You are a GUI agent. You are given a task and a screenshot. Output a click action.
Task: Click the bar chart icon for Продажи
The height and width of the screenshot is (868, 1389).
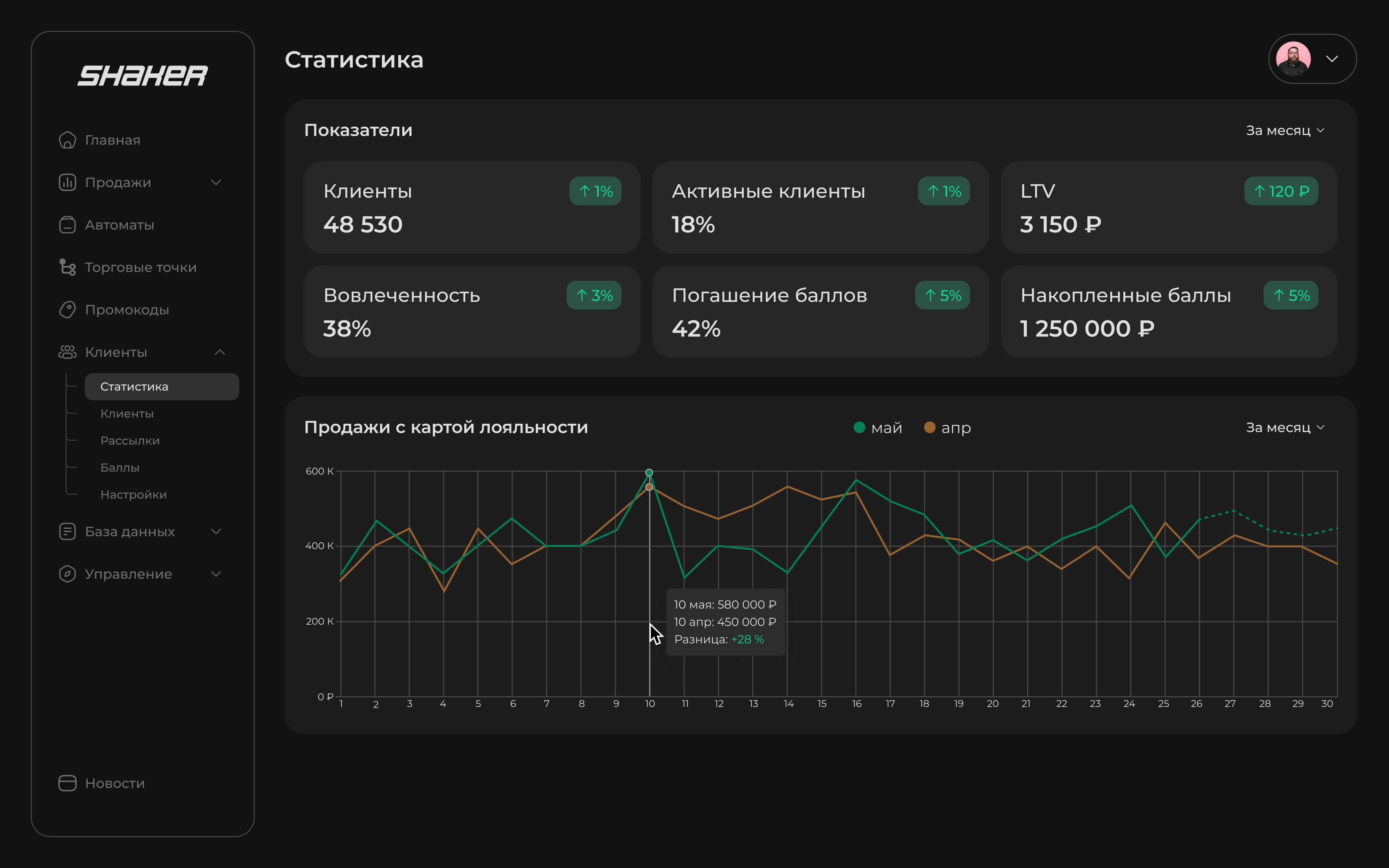click(67, 183)
